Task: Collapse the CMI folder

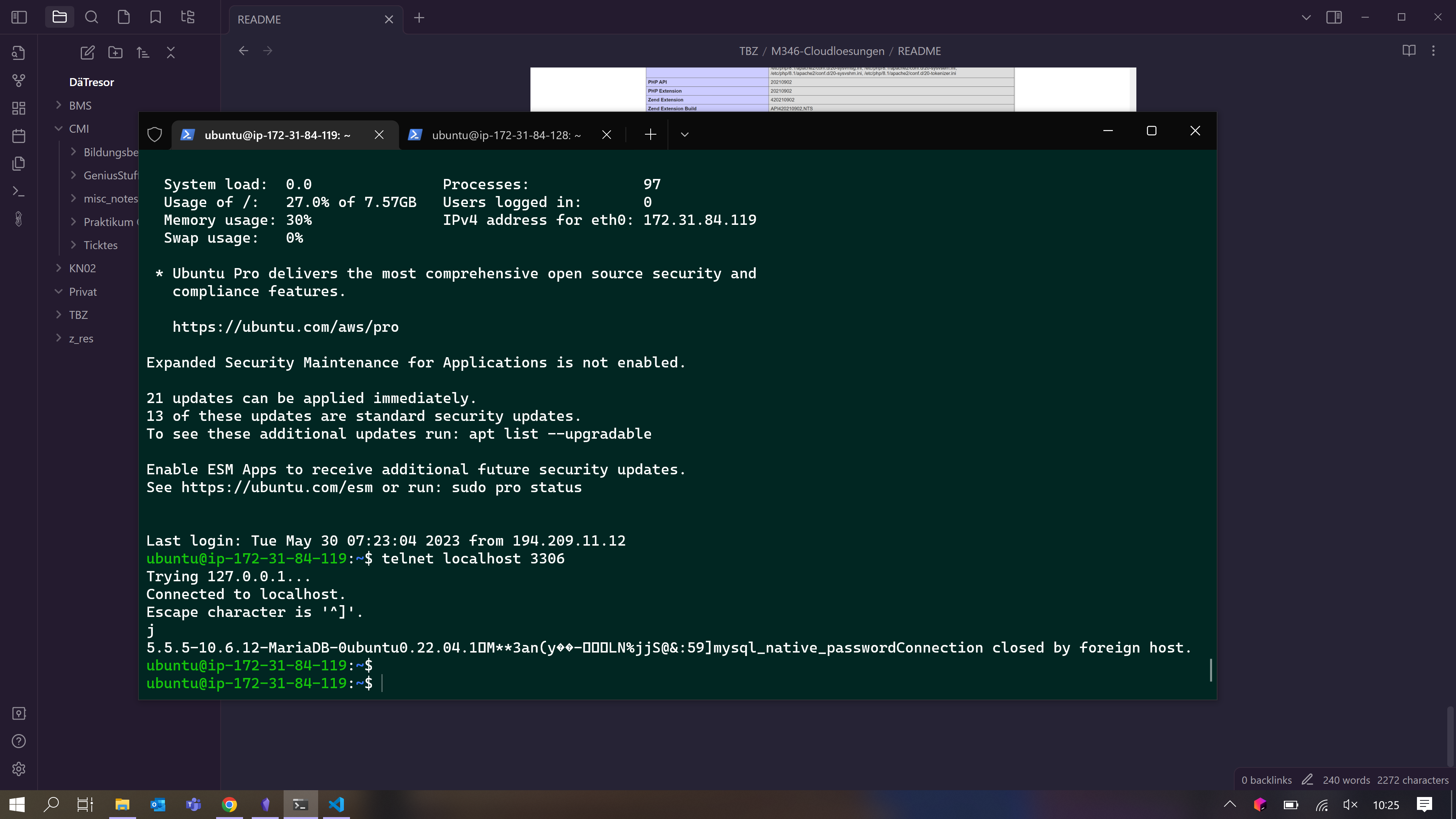Action: (78, 129)
